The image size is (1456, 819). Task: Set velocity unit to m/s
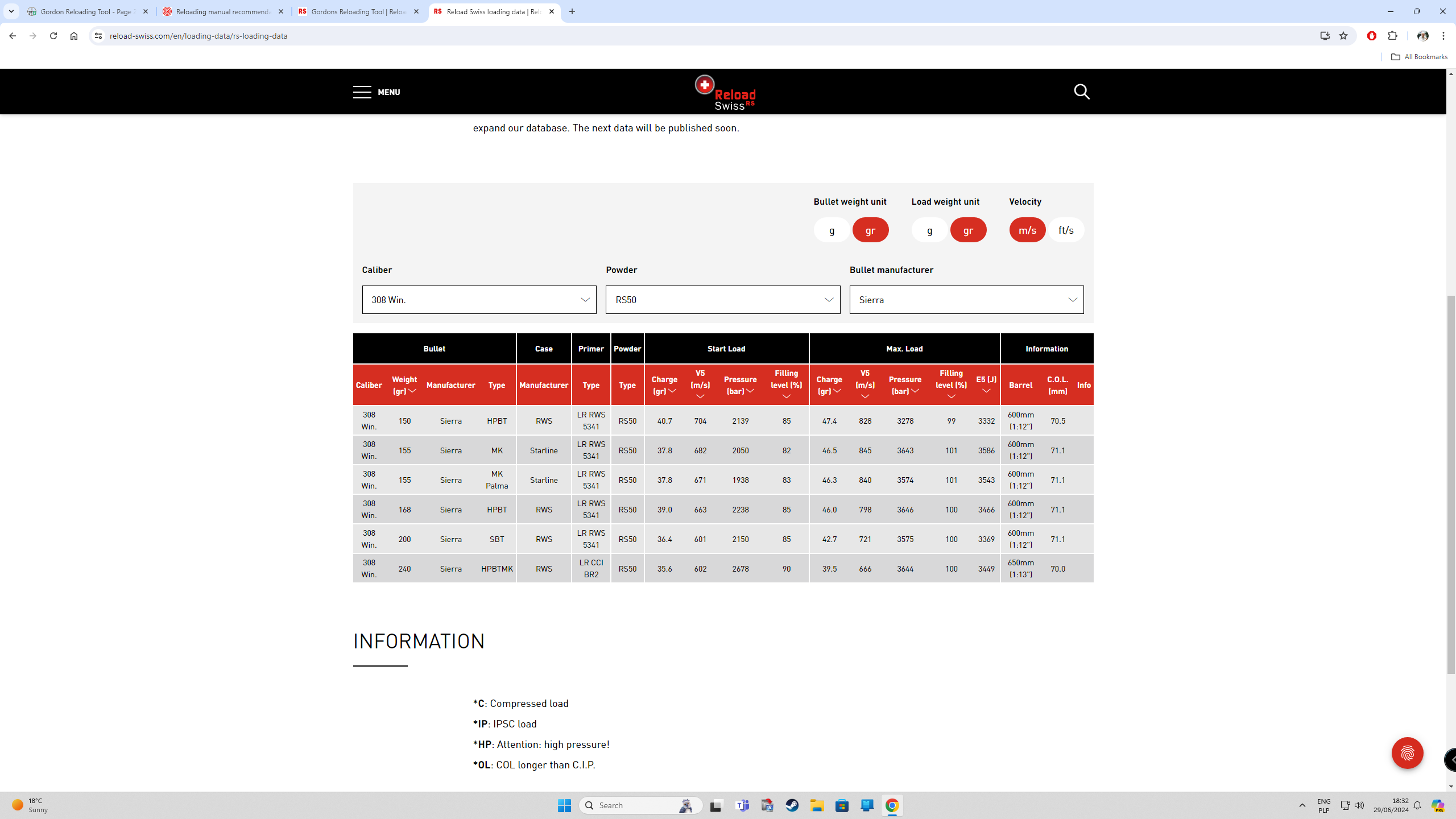(1027, 230)
